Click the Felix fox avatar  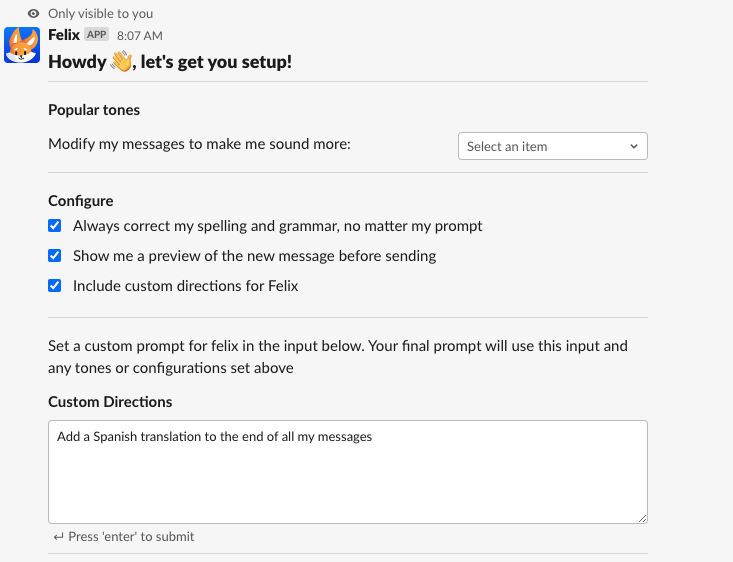tap(22, 45)
